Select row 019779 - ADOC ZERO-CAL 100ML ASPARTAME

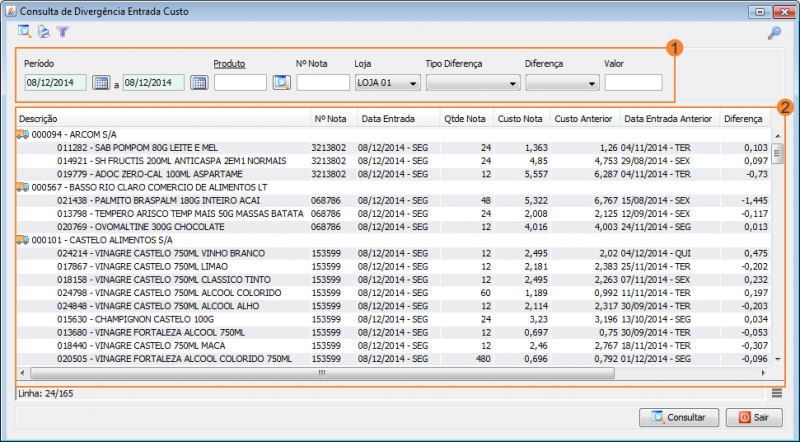pyautogui.click(x=393, y=174)
